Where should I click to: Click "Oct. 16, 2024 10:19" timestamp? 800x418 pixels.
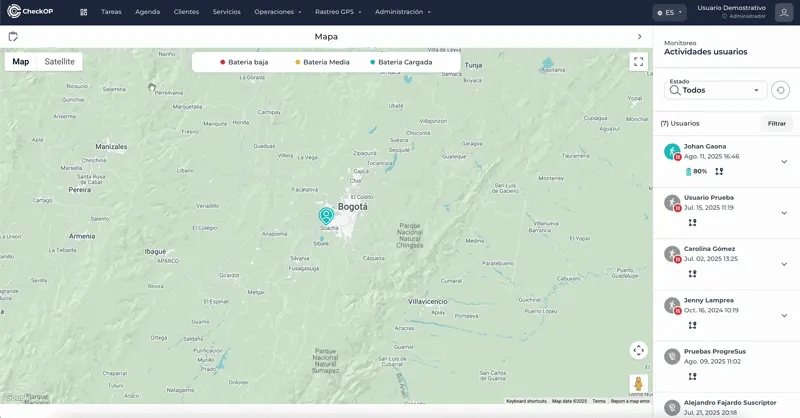pyautogui.click(x=711, y=310)
